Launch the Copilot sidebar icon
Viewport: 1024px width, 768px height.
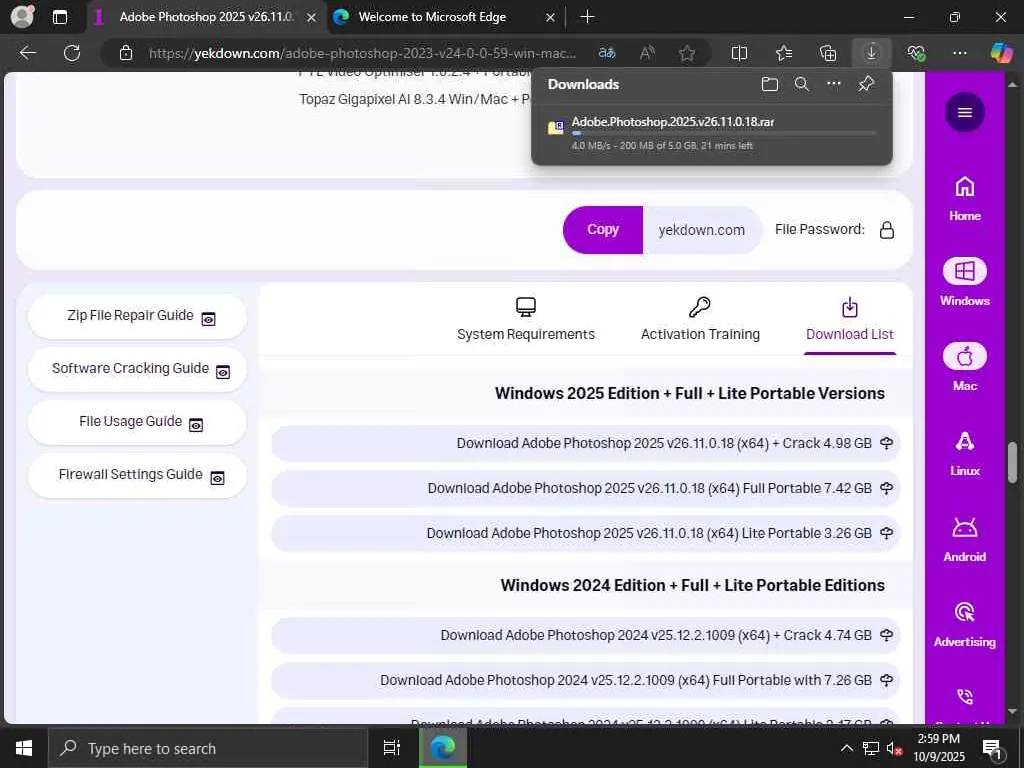click(x=1001, y=53)
